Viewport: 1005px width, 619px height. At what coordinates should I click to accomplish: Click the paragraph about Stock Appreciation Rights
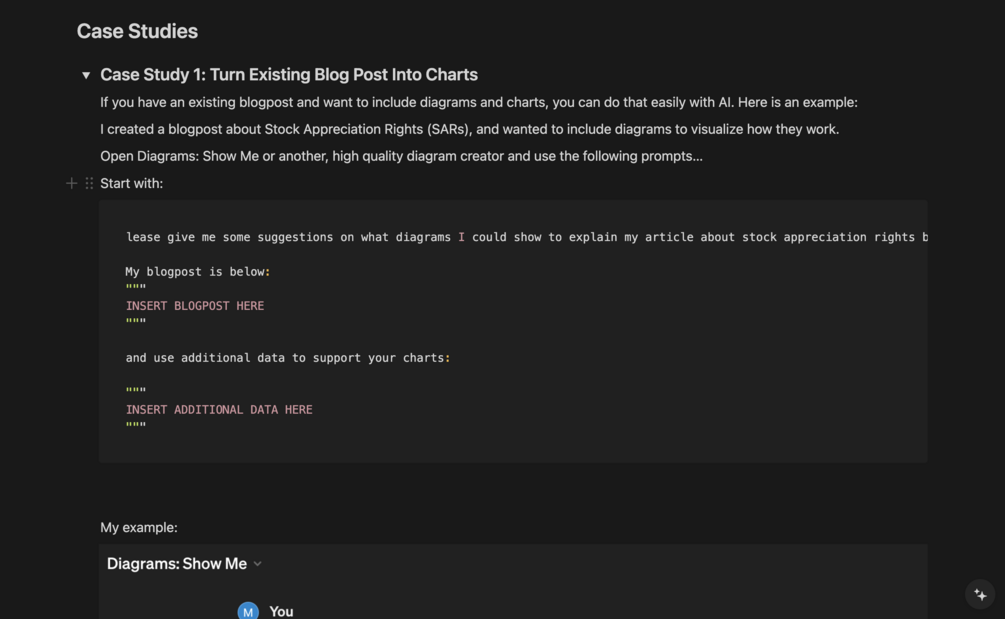pyautogui.click(x=469, y=129)
